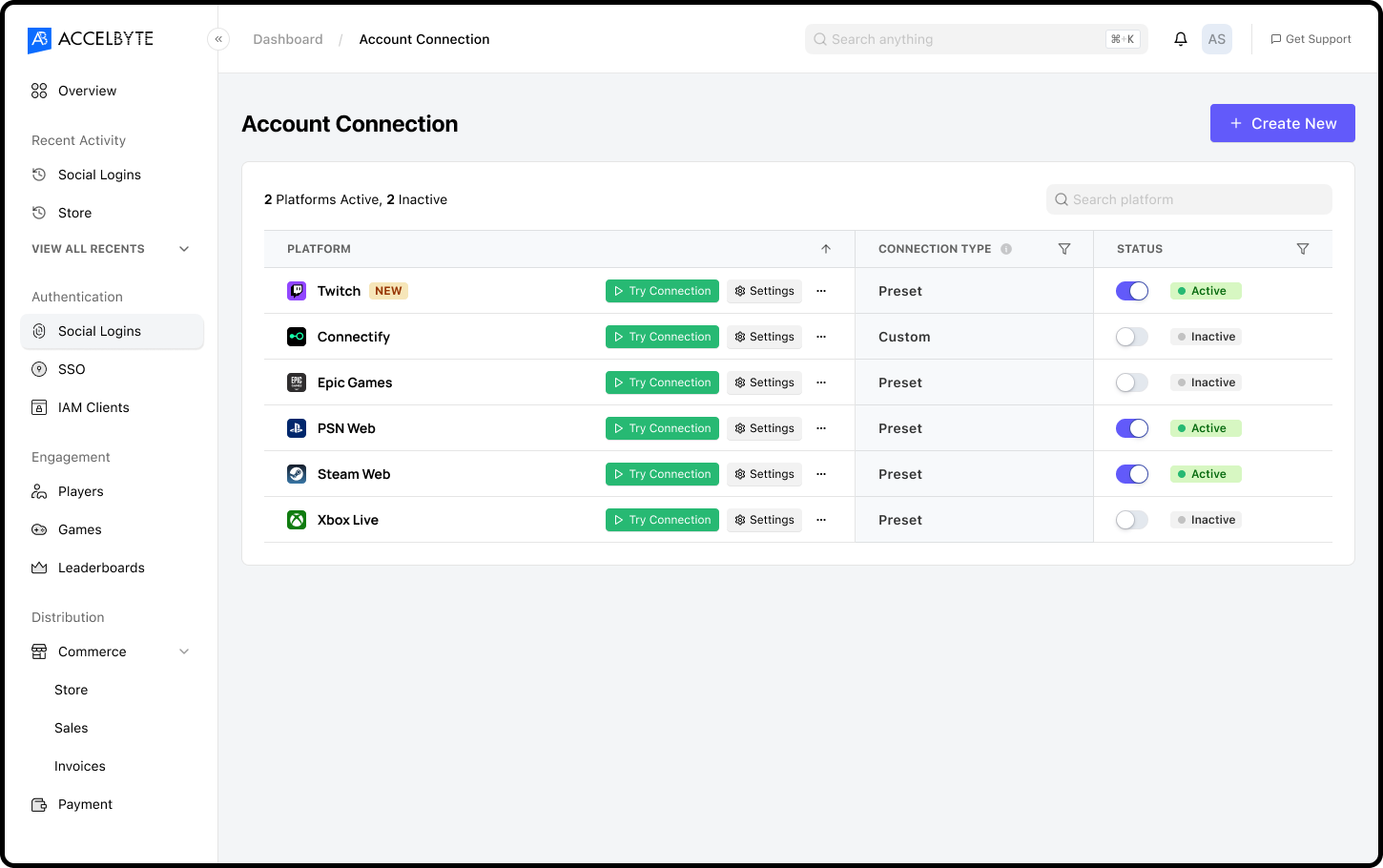Screen dimensions: 1383x868
Task: Click the Twitch platform logo icon
Action: (x=297, y=291)
